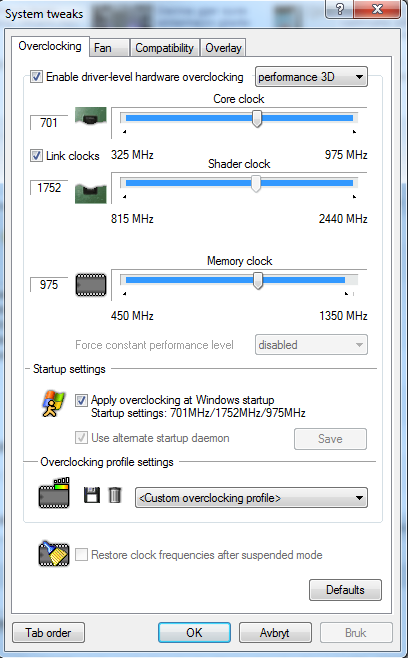Click the core clock GPU chip icon
Image resolution: width=419 pixels, height=668 pixels.
pos(90,116)
